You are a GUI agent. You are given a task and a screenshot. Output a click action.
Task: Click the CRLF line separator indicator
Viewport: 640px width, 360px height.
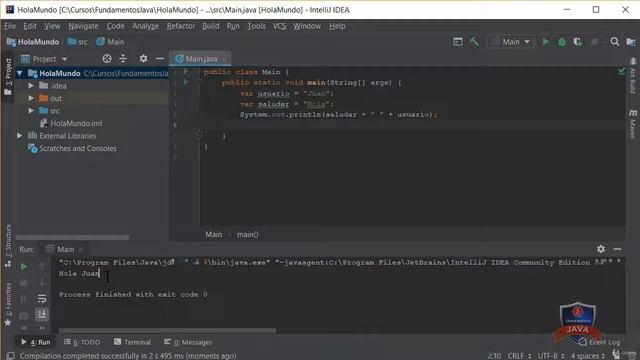pos(519,356)
